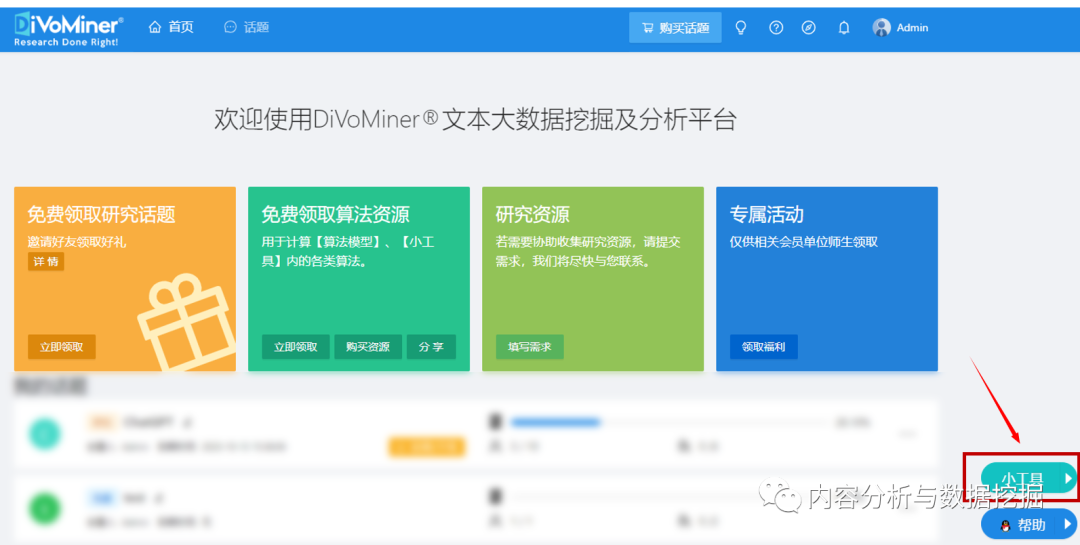Click the 填写需求 button
1080x545 pixels.
[530, 347]
